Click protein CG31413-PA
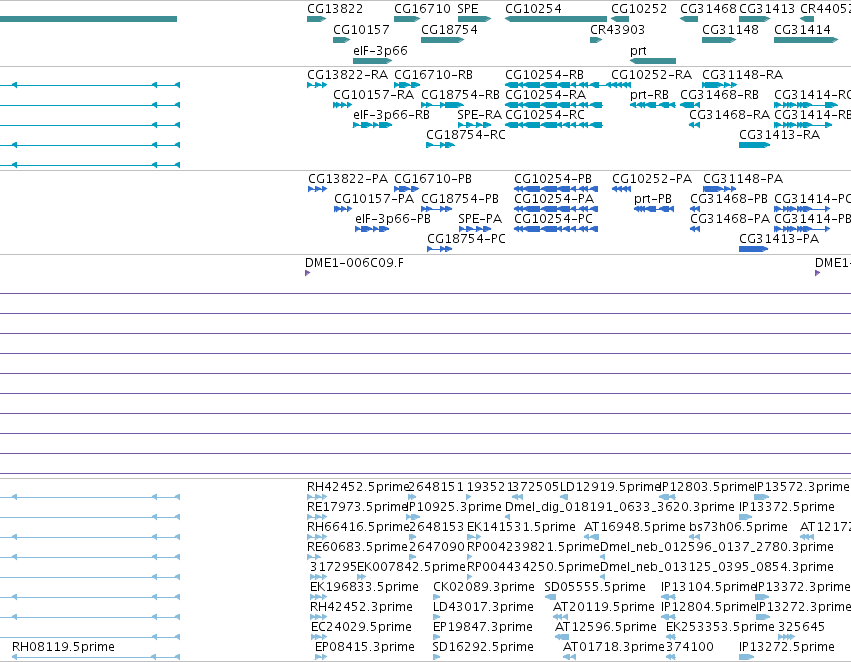This screenshot has width=851, height=662. pyautogui.click(x=754, y=249)
